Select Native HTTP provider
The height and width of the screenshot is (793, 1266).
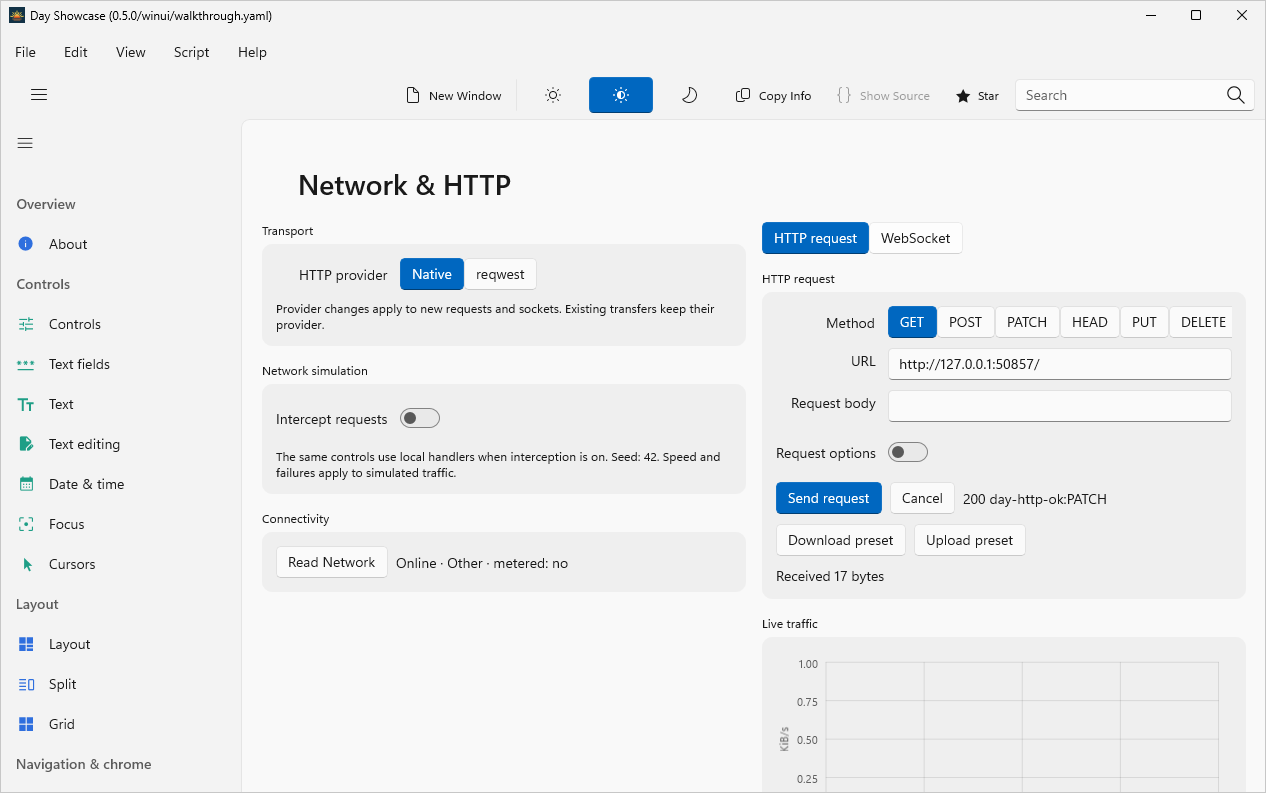(x=432, y=274)
